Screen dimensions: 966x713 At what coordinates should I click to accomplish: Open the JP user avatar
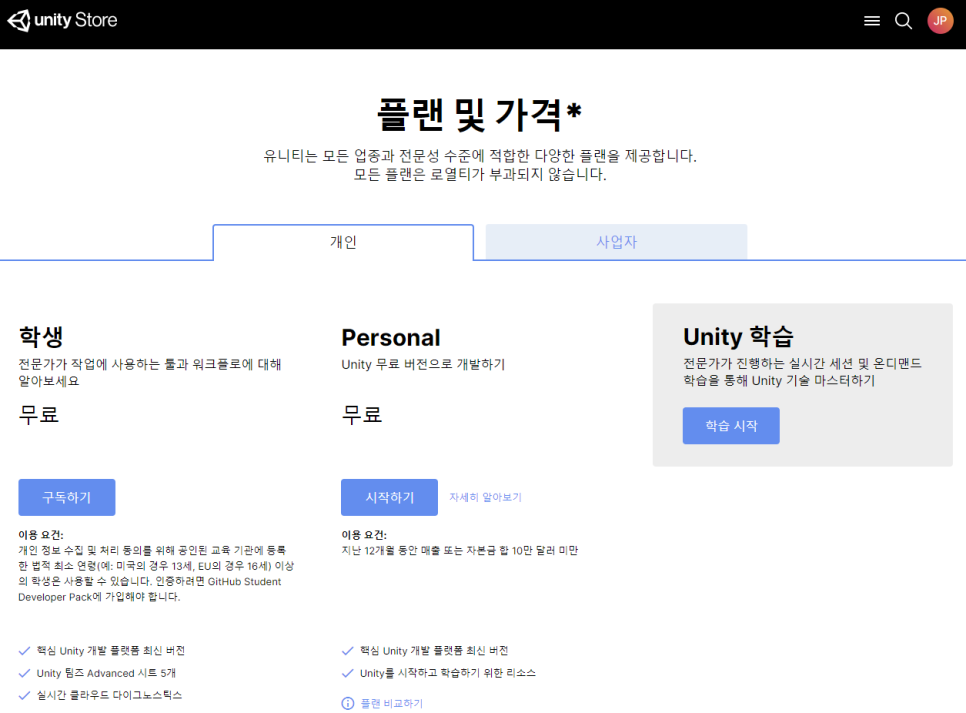click(940, 20)
